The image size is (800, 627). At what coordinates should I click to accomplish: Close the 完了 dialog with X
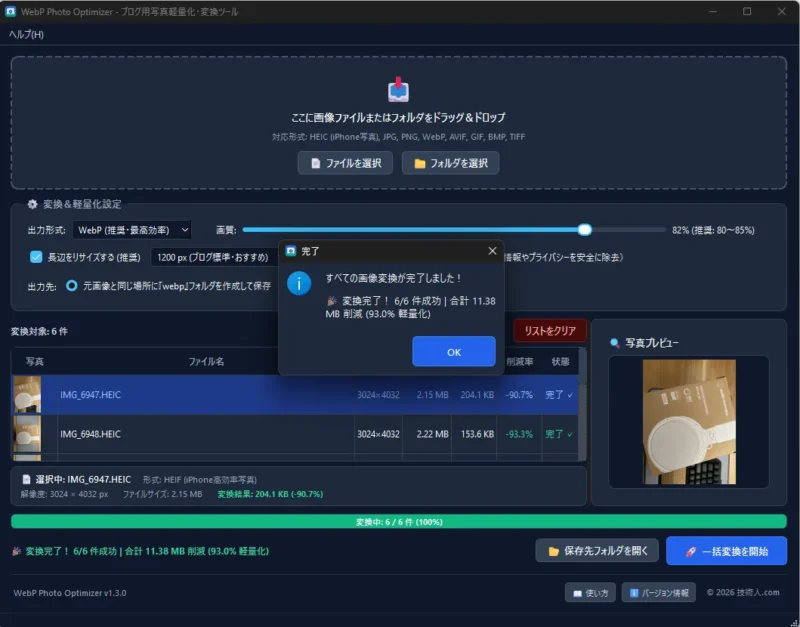point(492,251)
